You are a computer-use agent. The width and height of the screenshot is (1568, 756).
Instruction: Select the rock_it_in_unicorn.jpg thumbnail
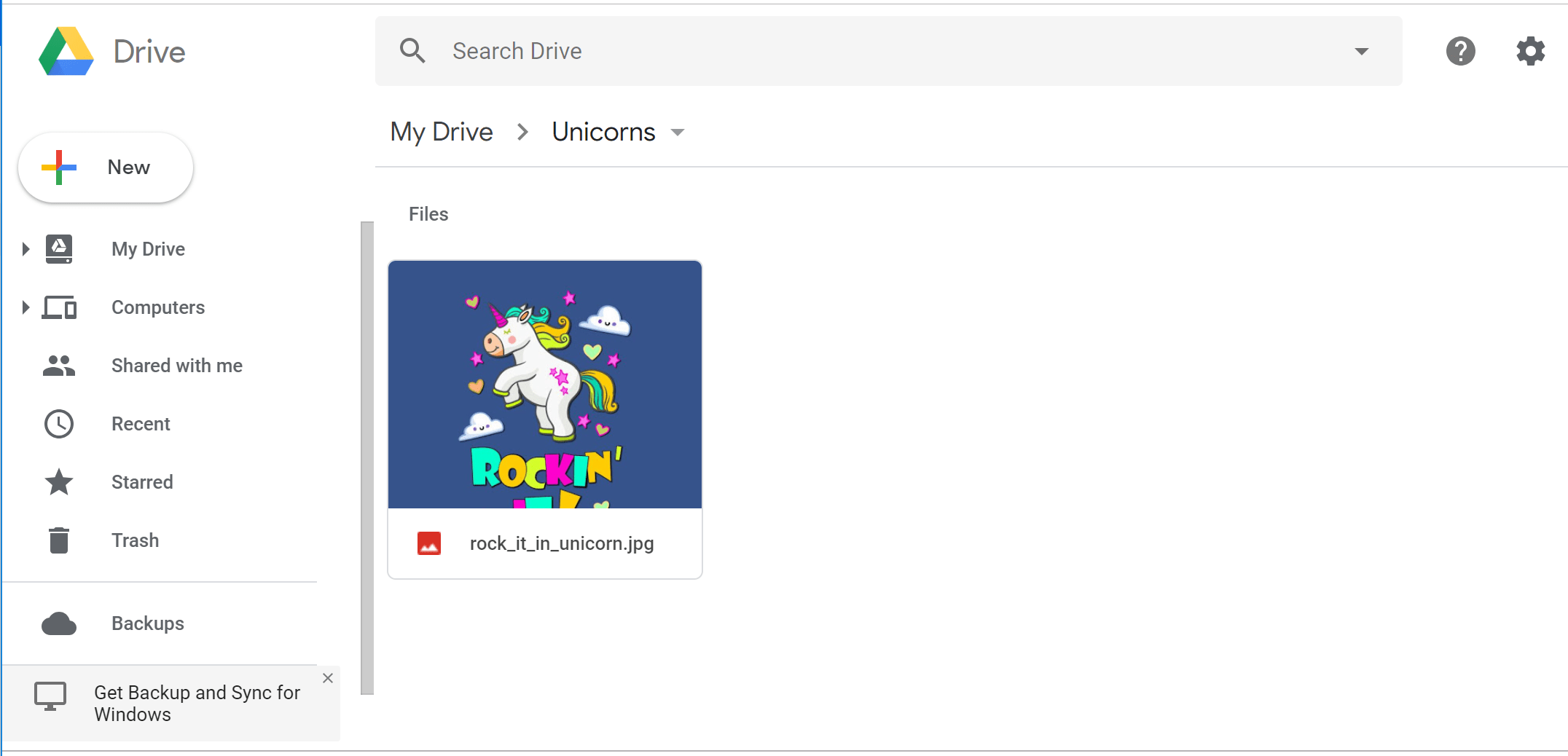(544, 385)
